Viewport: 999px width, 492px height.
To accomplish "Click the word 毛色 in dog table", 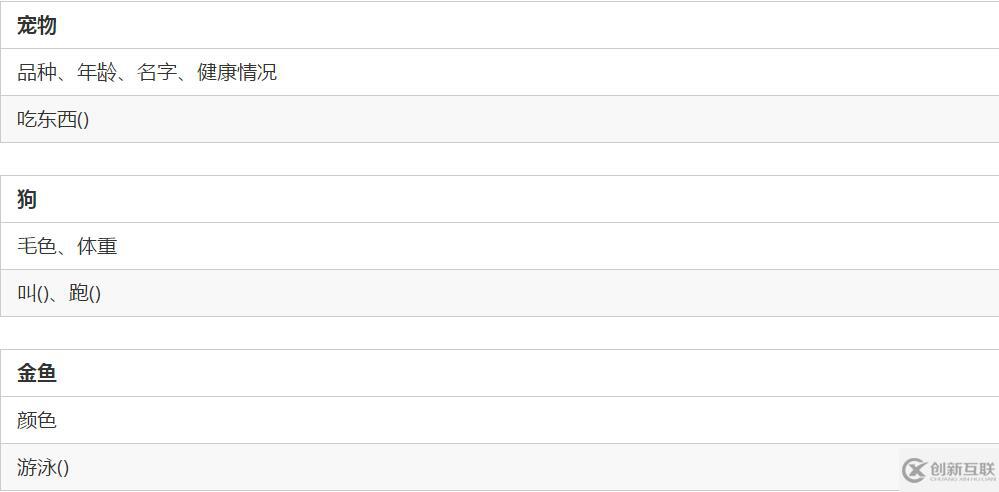I will tap(37, 246).
